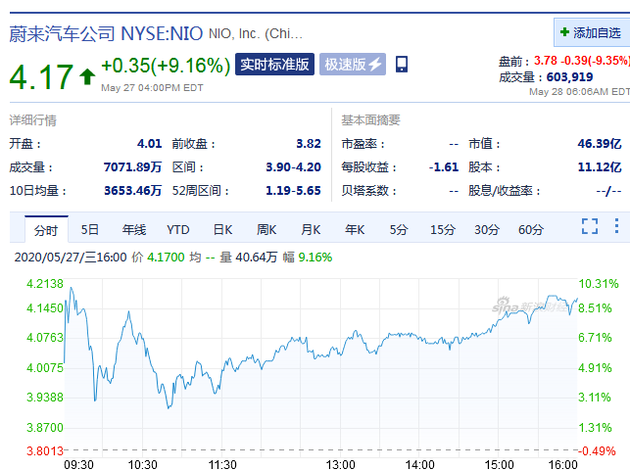
Task: Open the 日K candlestick tab
Action: pos(223,230)
